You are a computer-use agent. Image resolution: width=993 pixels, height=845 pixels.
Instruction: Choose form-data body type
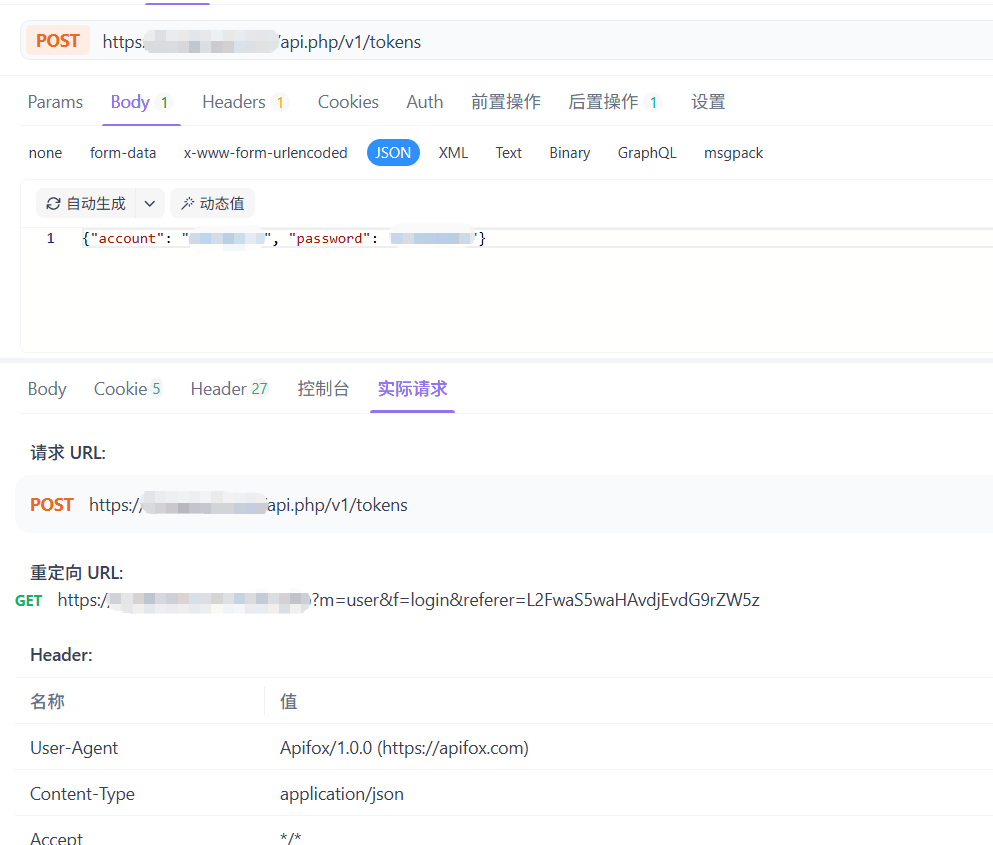123,153
